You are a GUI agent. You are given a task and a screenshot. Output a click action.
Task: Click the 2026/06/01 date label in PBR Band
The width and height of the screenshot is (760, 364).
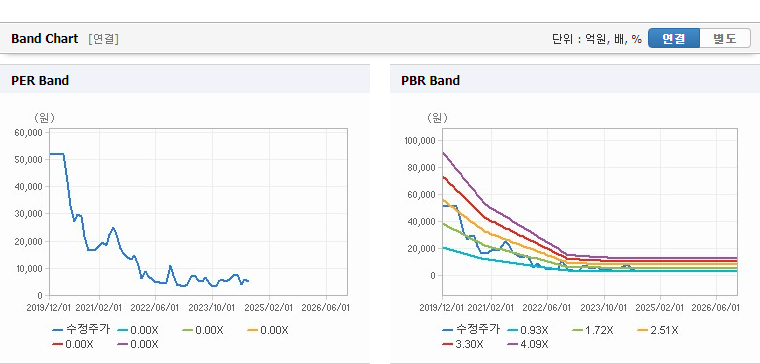pos(715,307)
